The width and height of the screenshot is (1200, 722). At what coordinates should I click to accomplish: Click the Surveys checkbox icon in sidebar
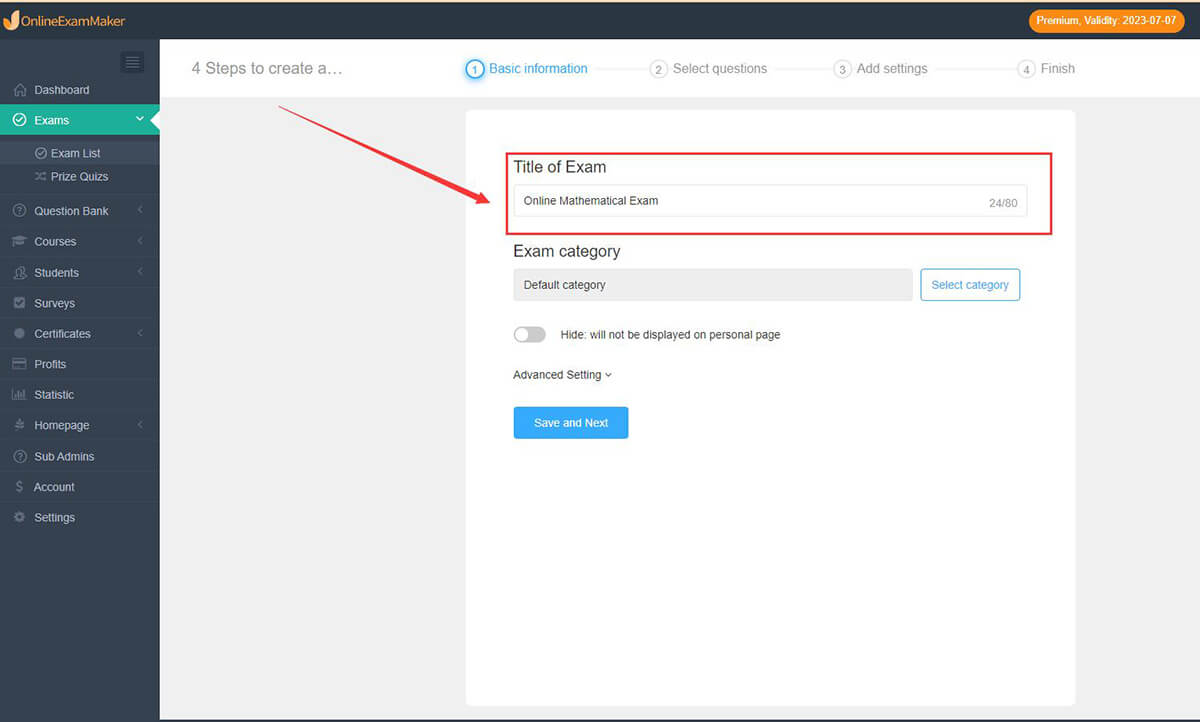coord(20,303)
